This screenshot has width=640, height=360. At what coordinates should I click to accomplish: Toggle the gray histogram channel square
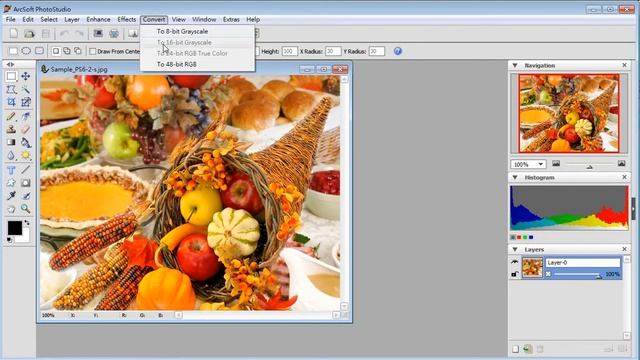513,237
